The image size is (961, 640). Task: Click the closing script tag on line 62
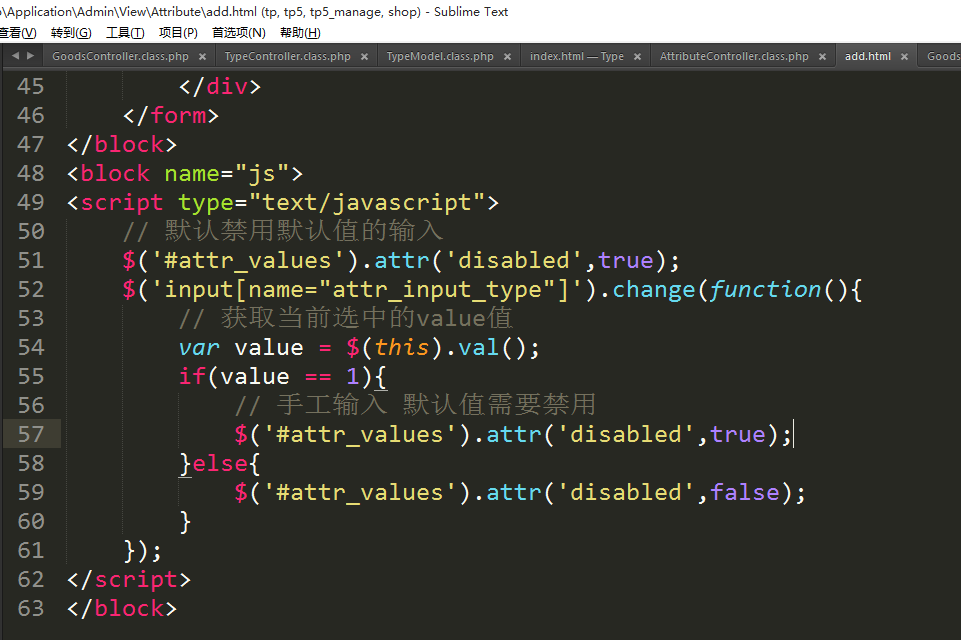(x=128, y=580)
